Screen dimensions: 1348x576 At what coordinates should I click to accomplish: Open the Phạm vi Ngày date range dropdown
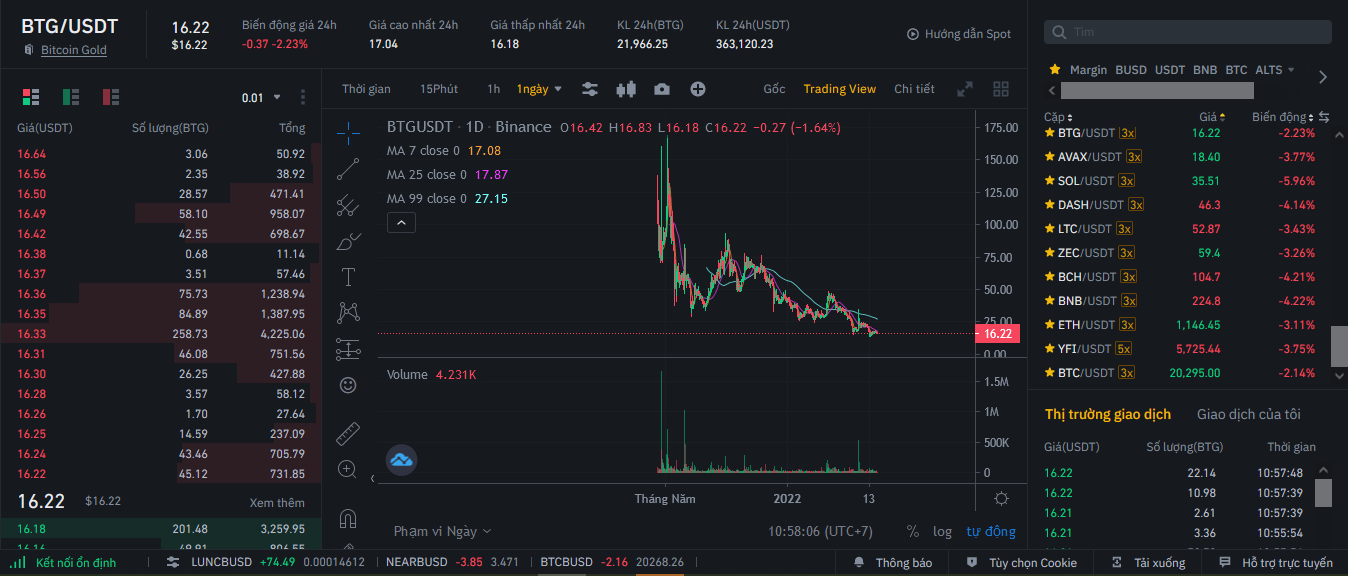click(443, 532)
